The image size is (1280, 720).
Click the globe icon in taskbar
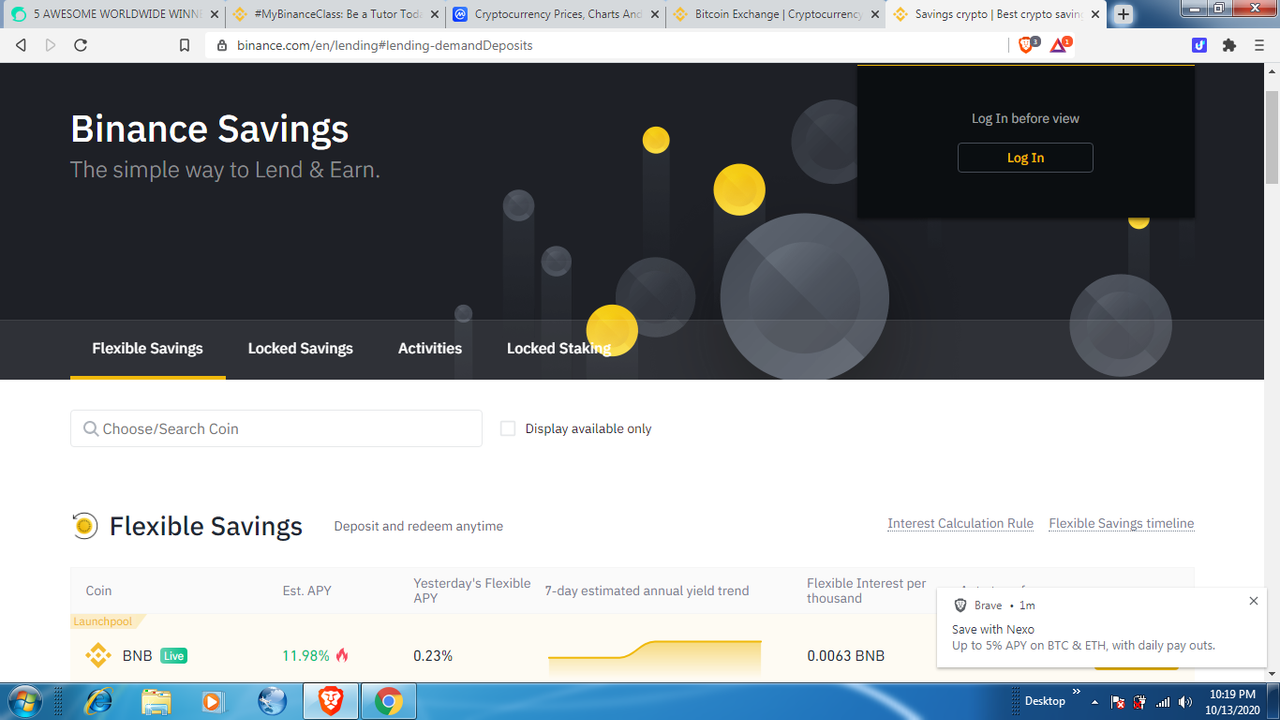tap(271, 701)
